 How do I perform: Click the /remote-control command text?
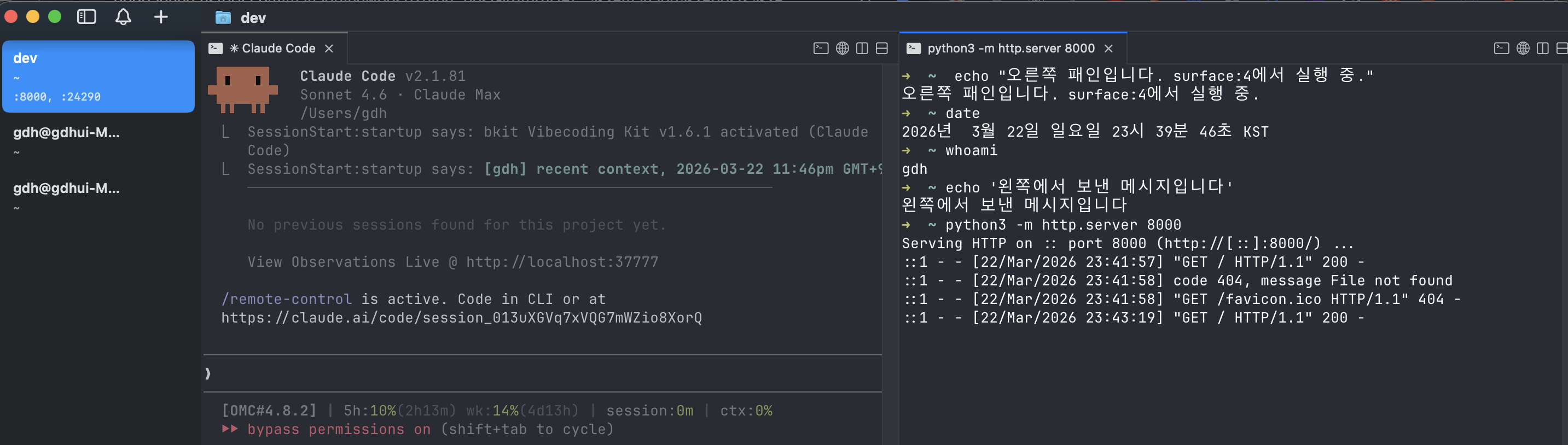286,299
